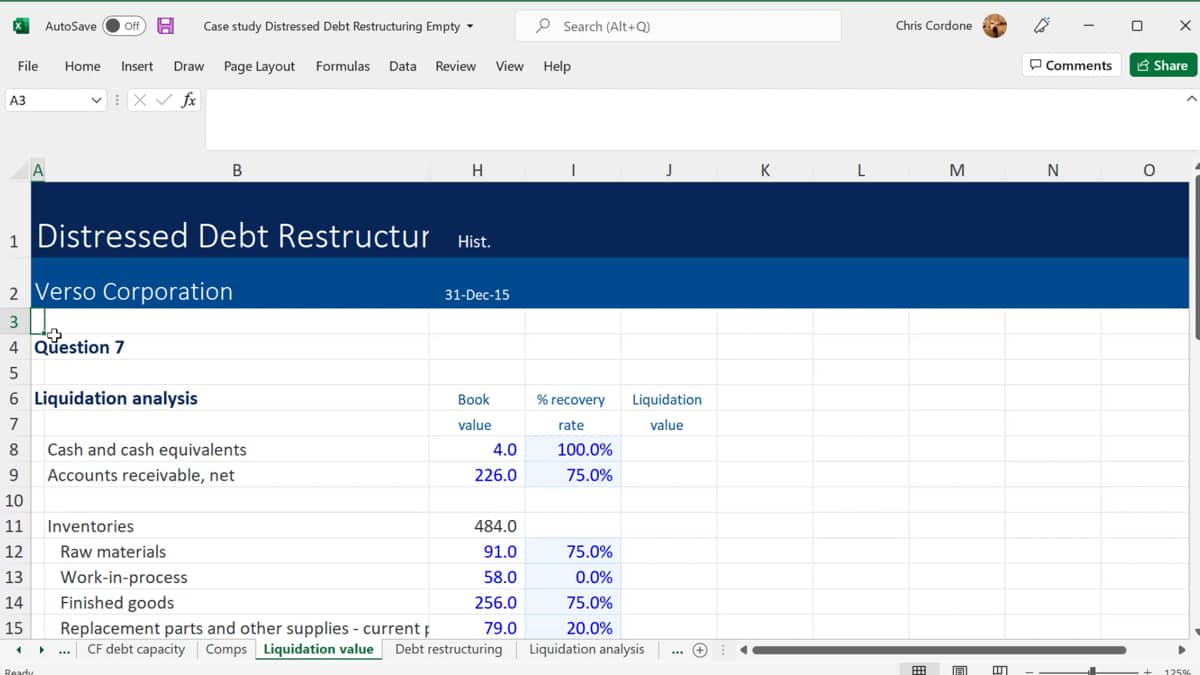
Task: Click the Verso Corporation cell
Action: [133, 292]
